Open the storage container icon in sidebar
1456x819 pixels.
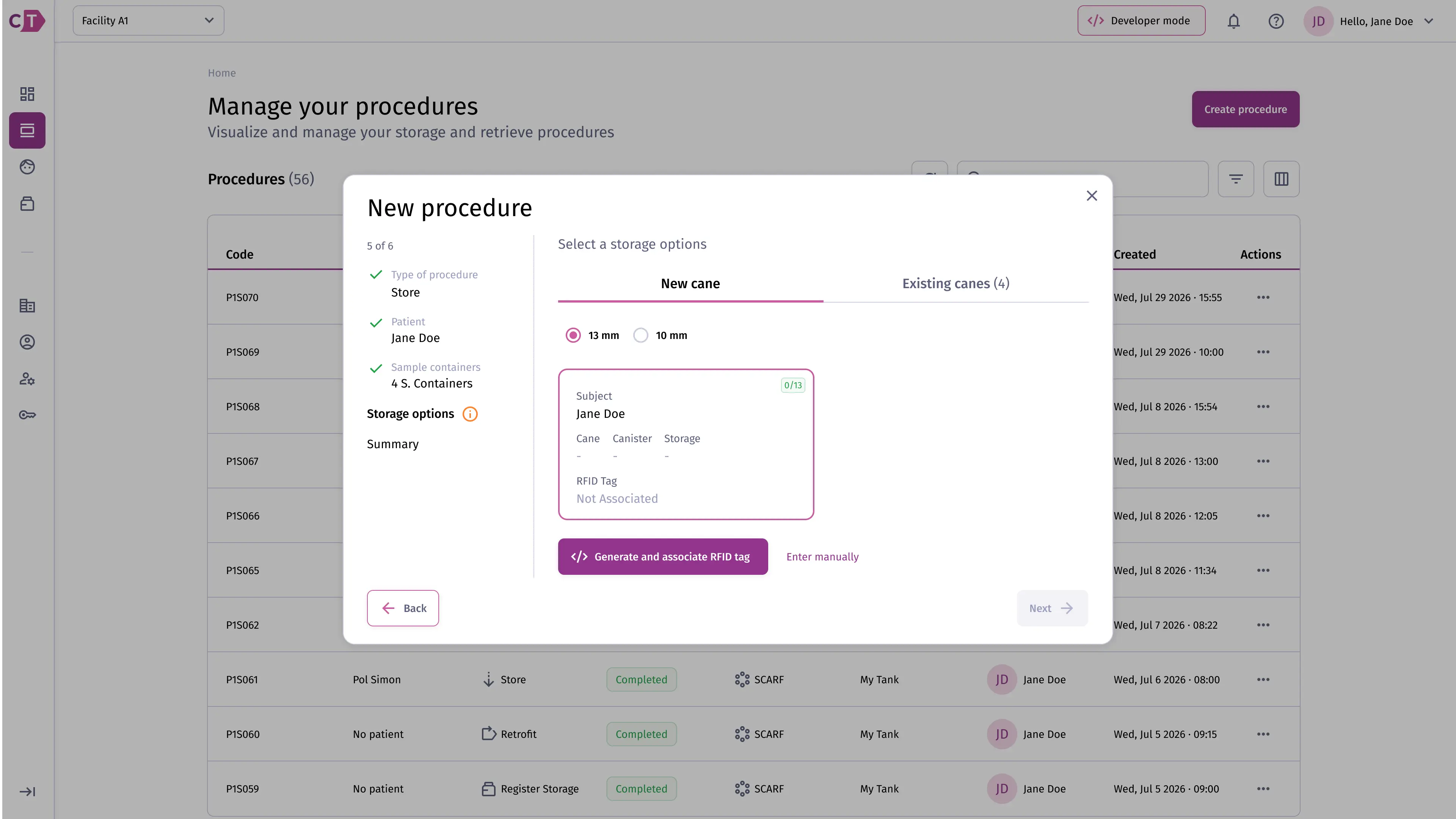(x=27, y=204)
